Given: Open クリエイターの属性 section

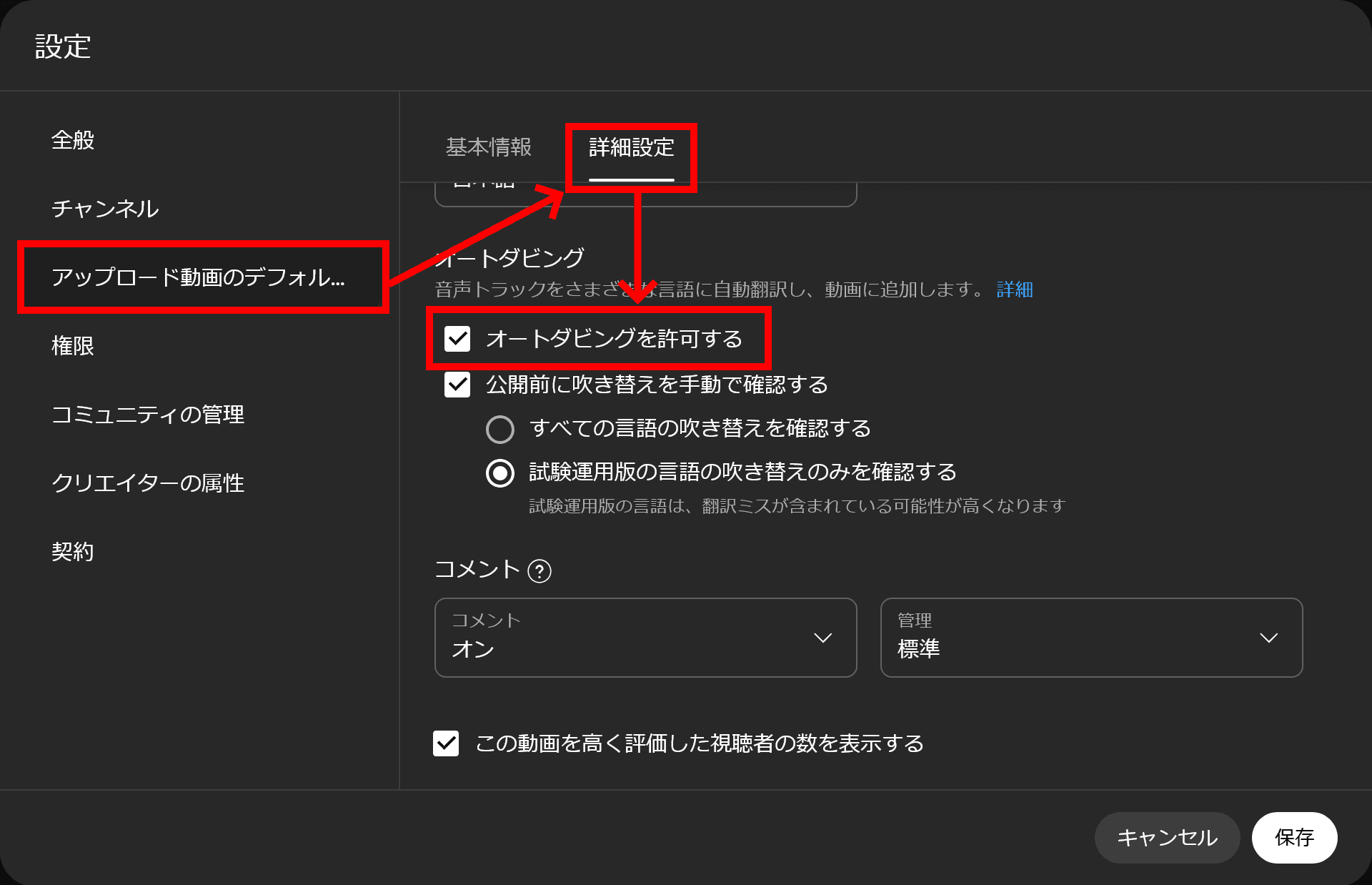Looking at the screenshot, I should click(x=148, y=483).
